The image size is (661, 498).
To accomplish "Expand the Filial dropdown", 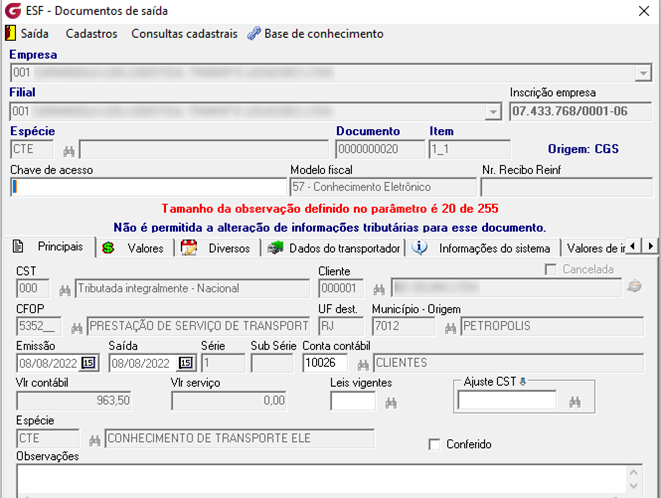I will (493, 112).
